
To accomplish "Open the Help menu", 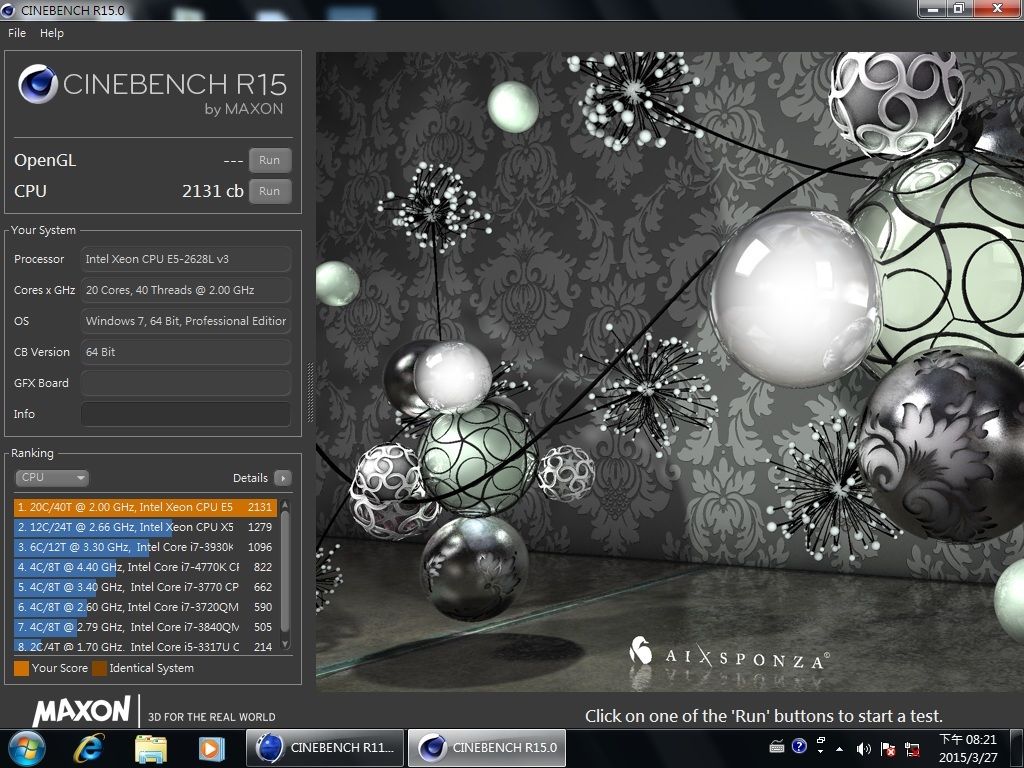I will coord(52,33).
